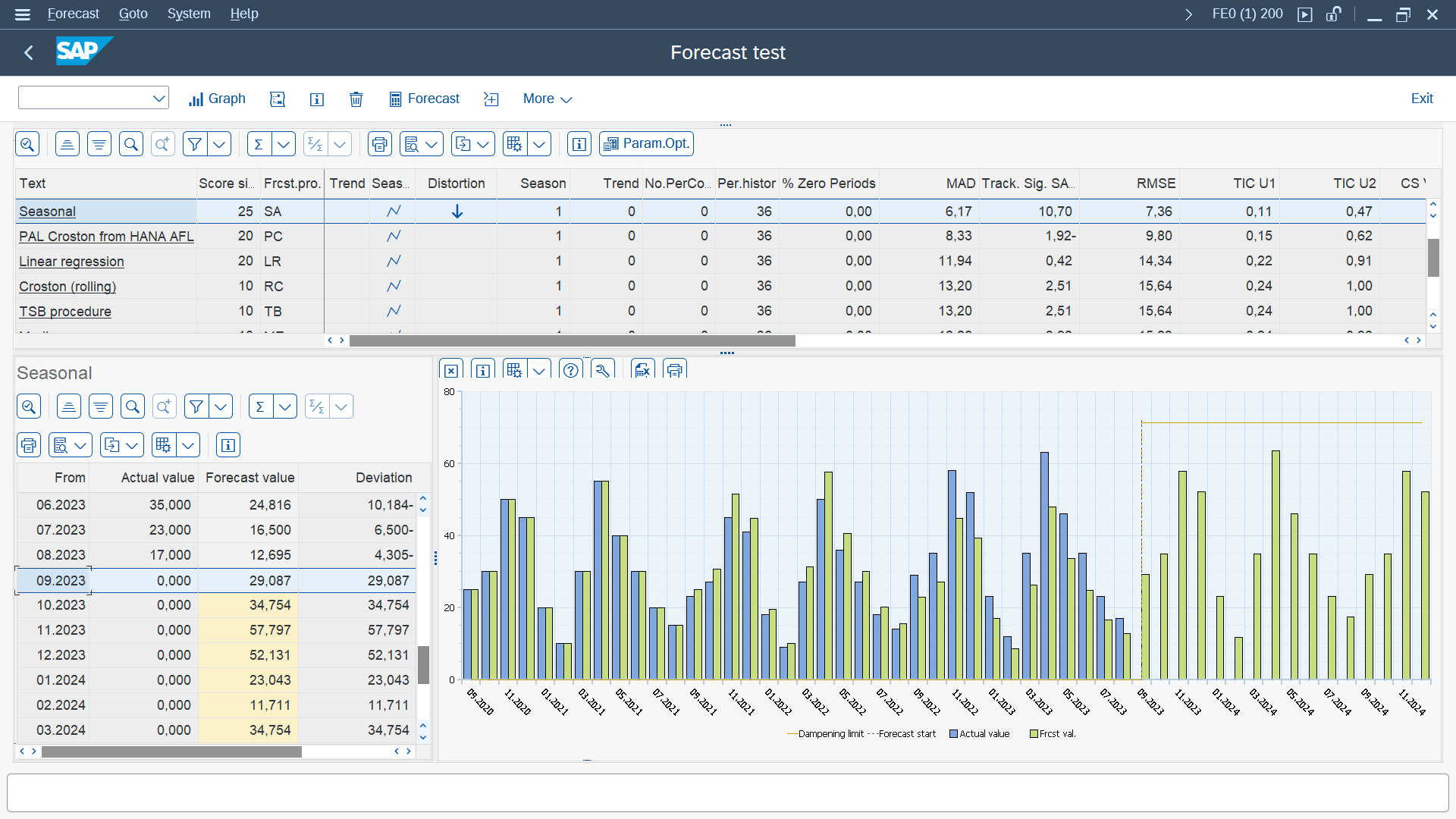Screen dimensions: 1456x819
Task: Expand the filter dropdown arrow in the toolbar
Action: (x=218, y=143)
